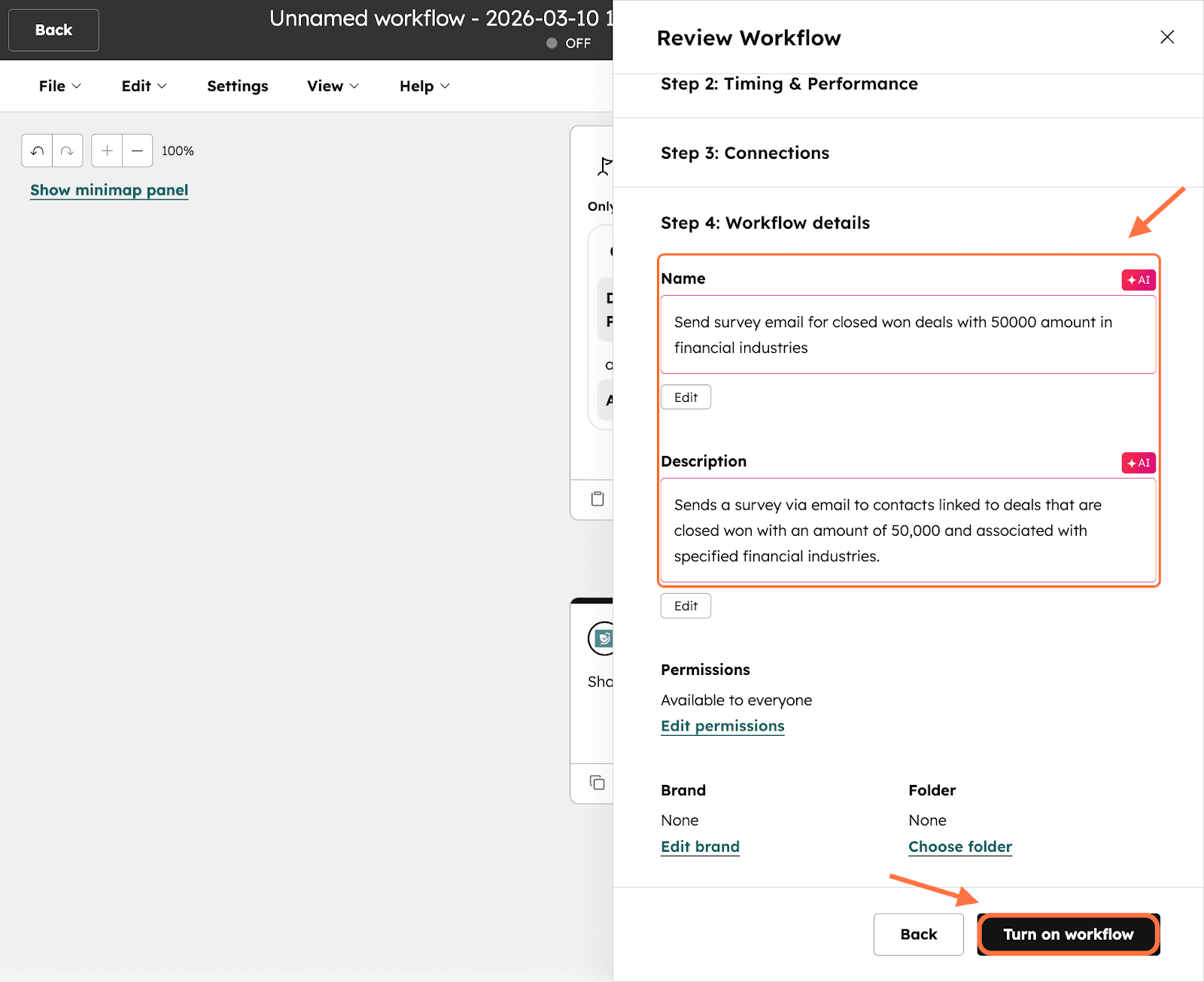Click the AI badge next to Name
1204x982 pixels.
point(1138,280)
